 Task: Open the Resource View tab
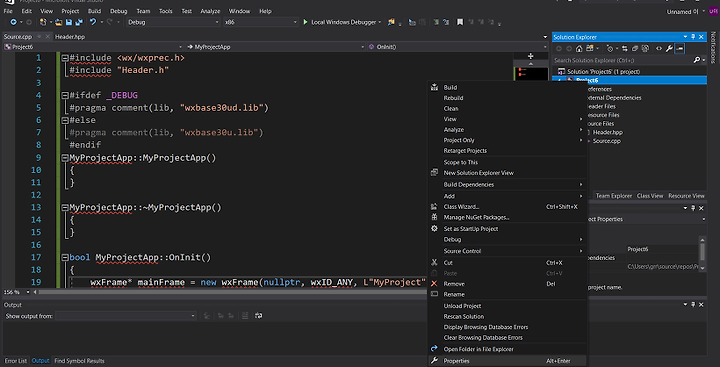click(x=686, y=196)
